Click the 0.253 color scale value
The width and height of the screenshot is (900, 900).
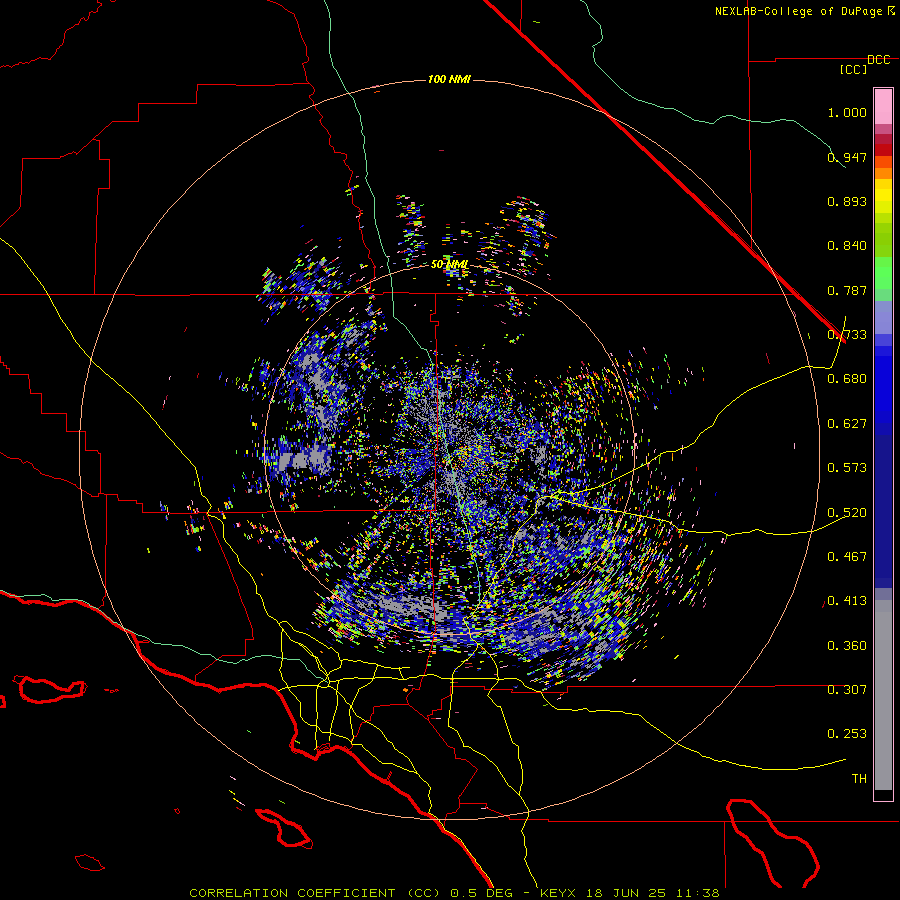(847, 734)
